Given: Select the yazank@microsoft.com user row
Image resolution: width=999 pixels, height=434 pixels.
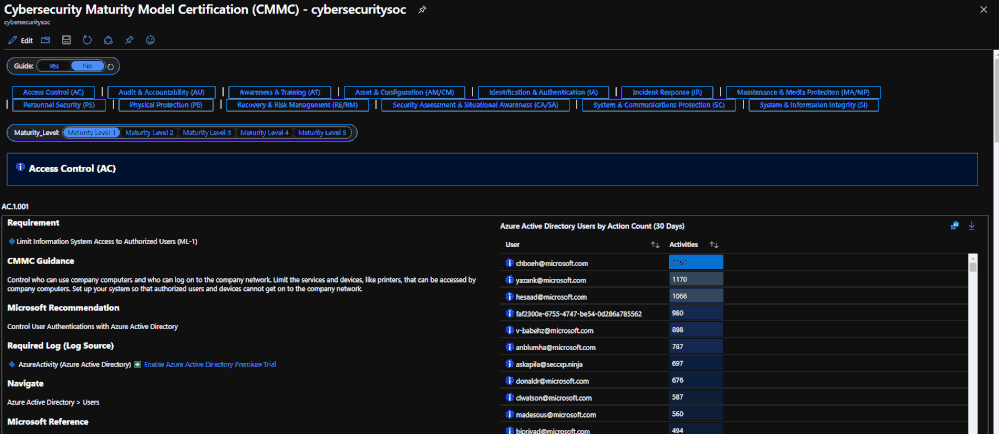Looking at the screenshot, I should pyautogui.click(x=733, y=279).
